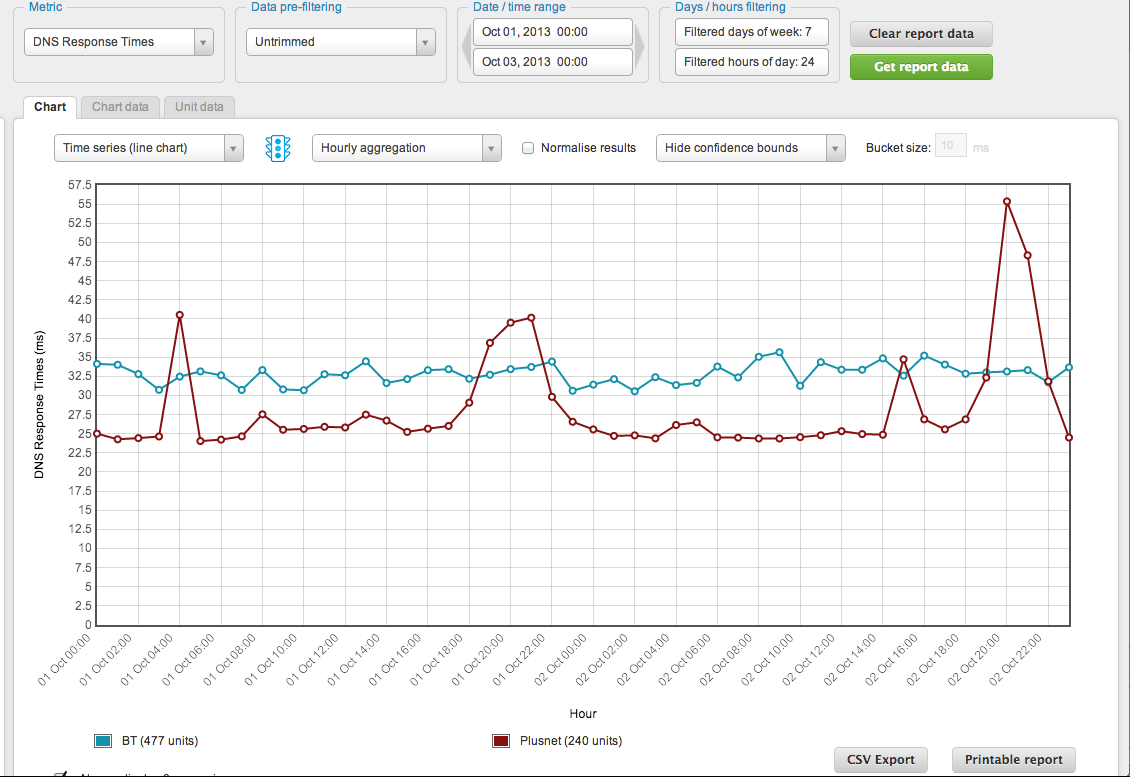This screenshot has height=777, width=1130.
Task: Click the left date range arrow
Action: (x=465, y=47)
